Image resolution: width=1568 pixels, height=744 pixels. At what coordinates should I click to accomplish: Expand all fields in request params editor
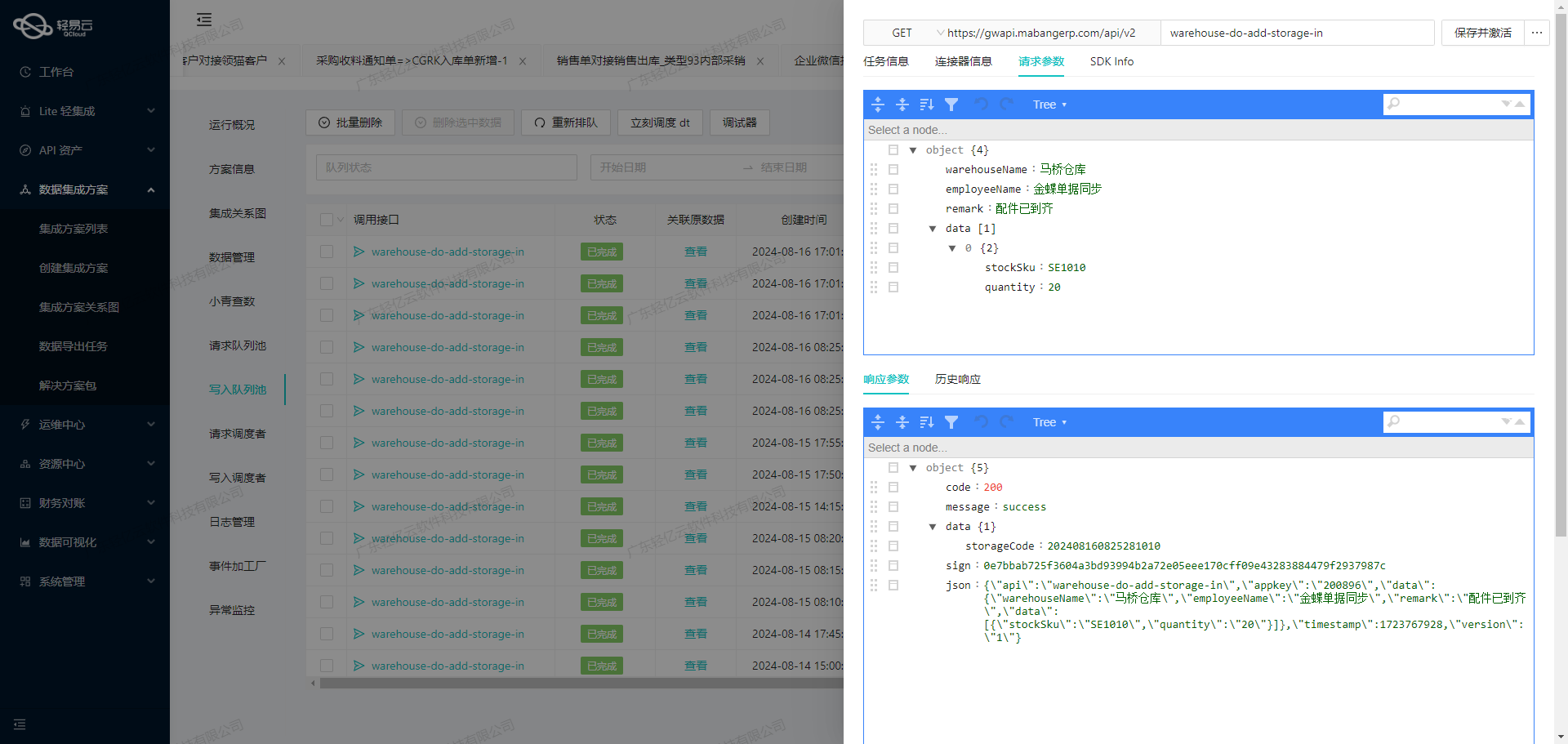pos(878,105)
